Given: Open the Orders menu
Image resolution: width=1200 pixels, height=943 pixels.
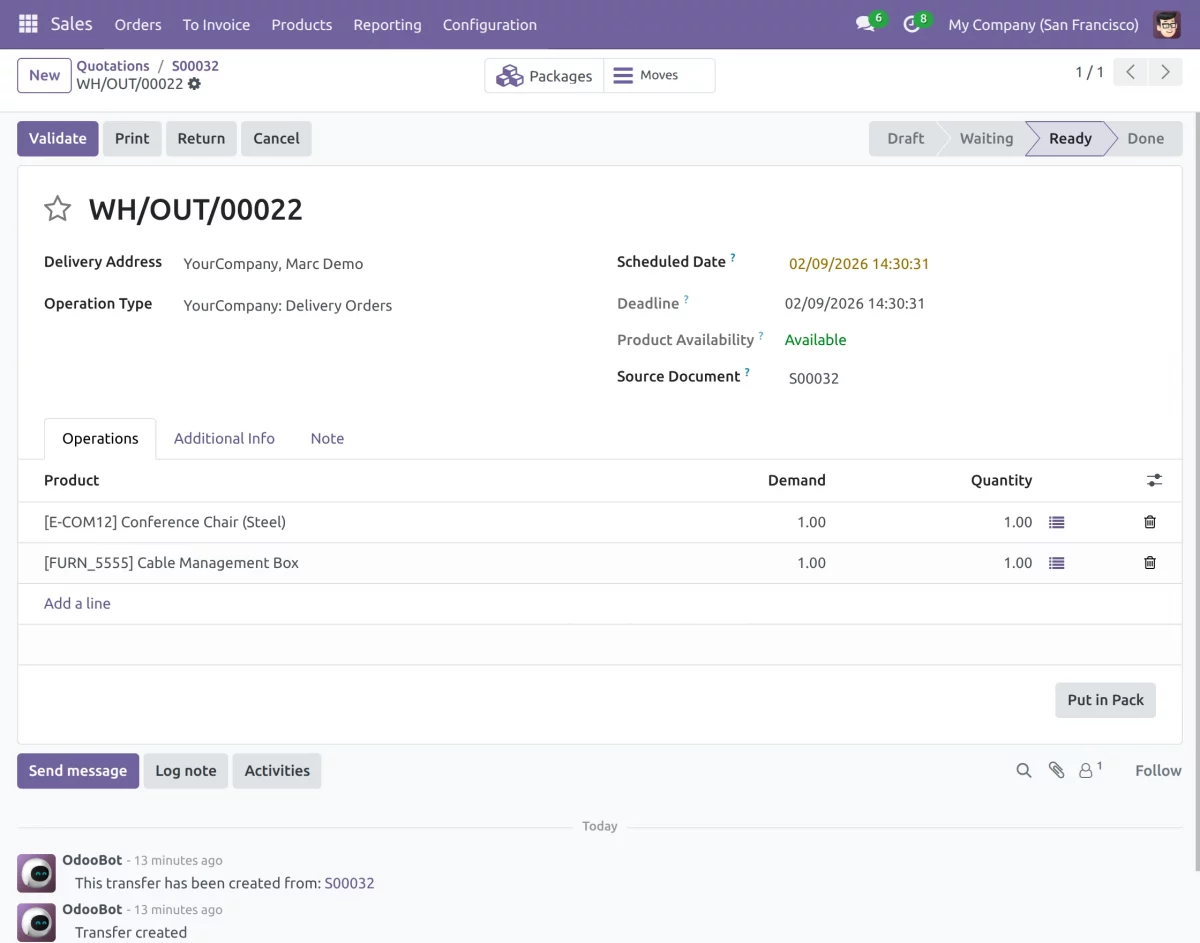Looking at the screenshot, I should (x=138, y=24).
